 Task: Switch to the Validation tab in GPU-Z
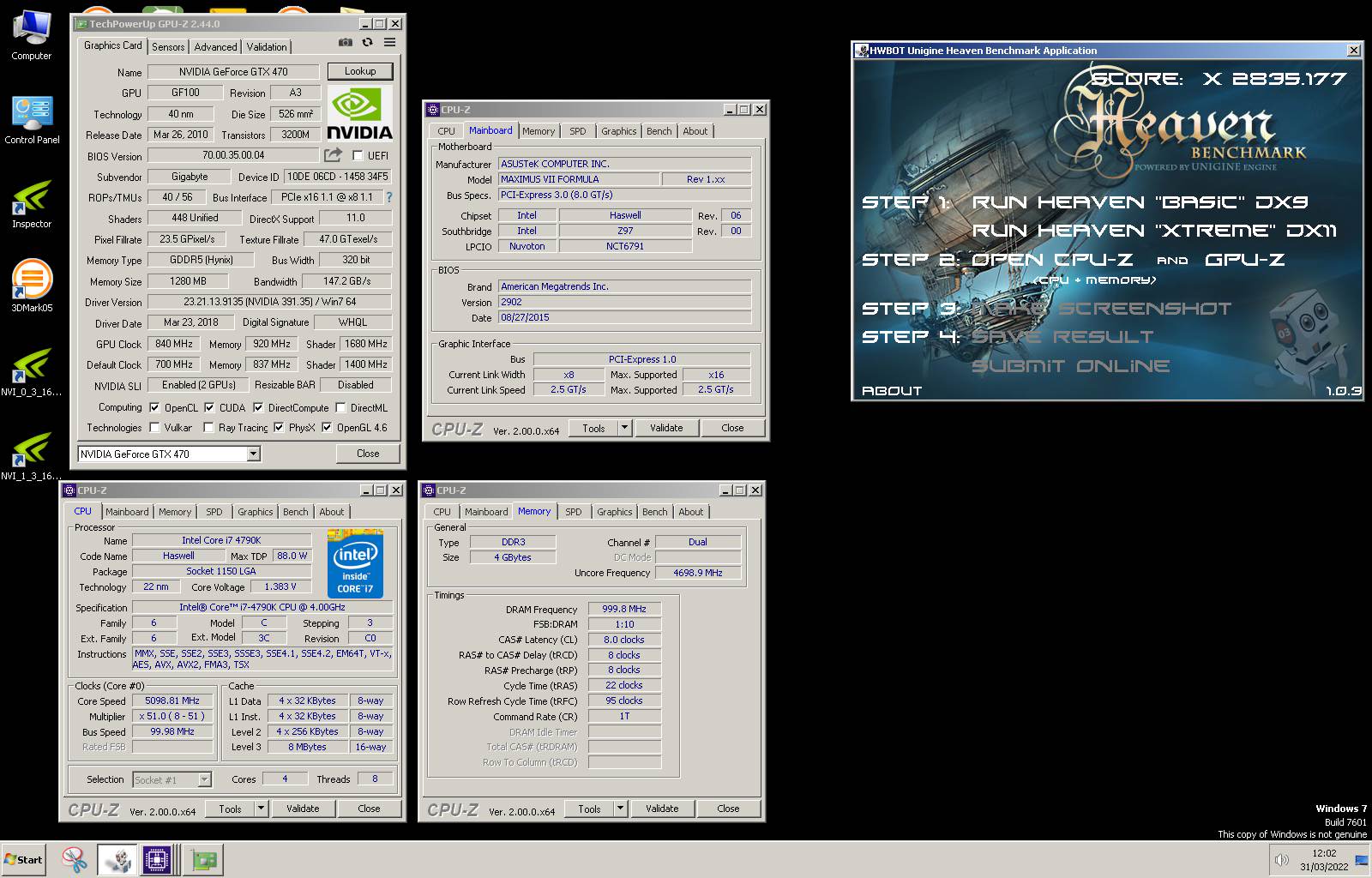coord(267,47)
